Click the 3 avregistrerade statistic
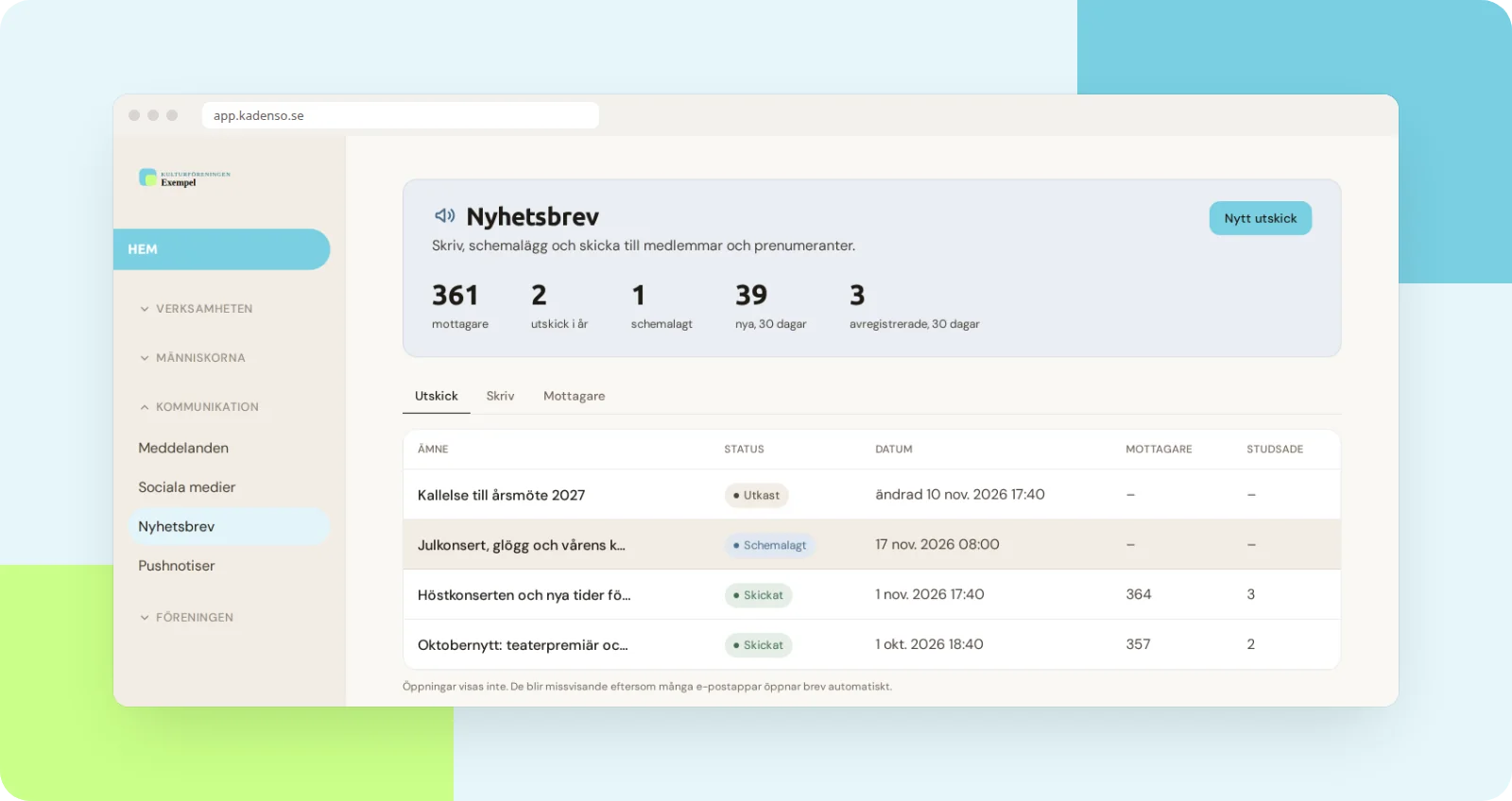 [x=915, y=307]
